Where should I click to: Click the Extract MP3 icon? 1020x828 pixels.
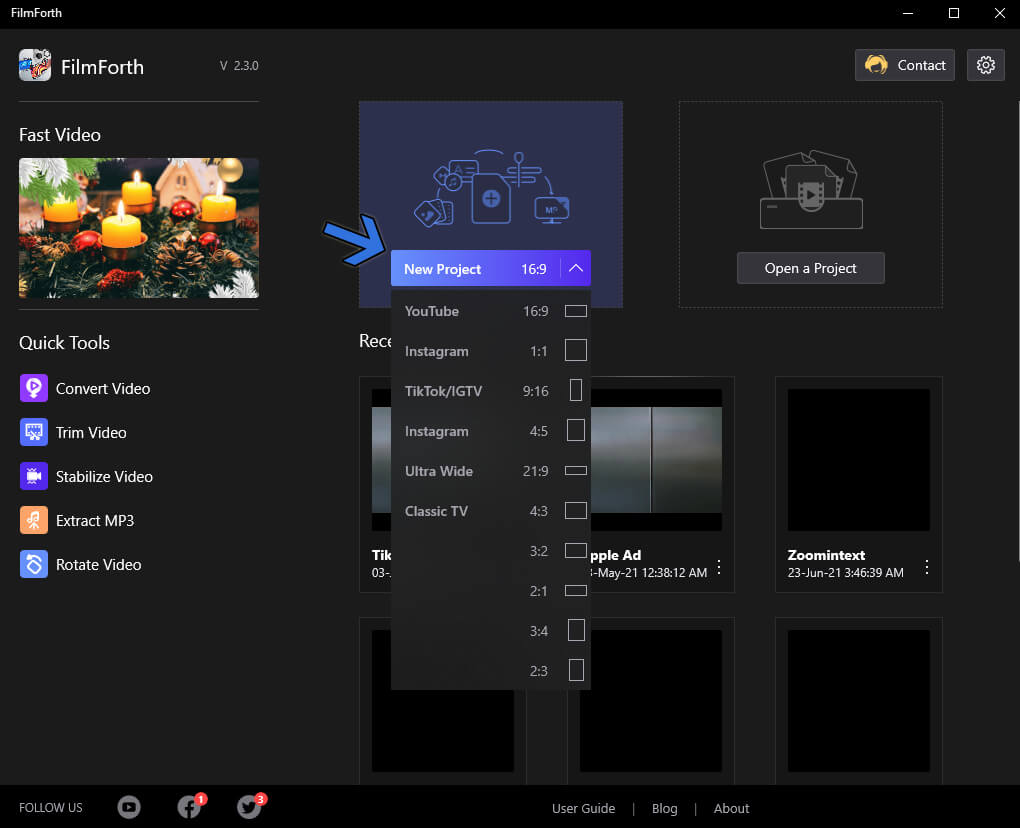(x=34, y=520)
